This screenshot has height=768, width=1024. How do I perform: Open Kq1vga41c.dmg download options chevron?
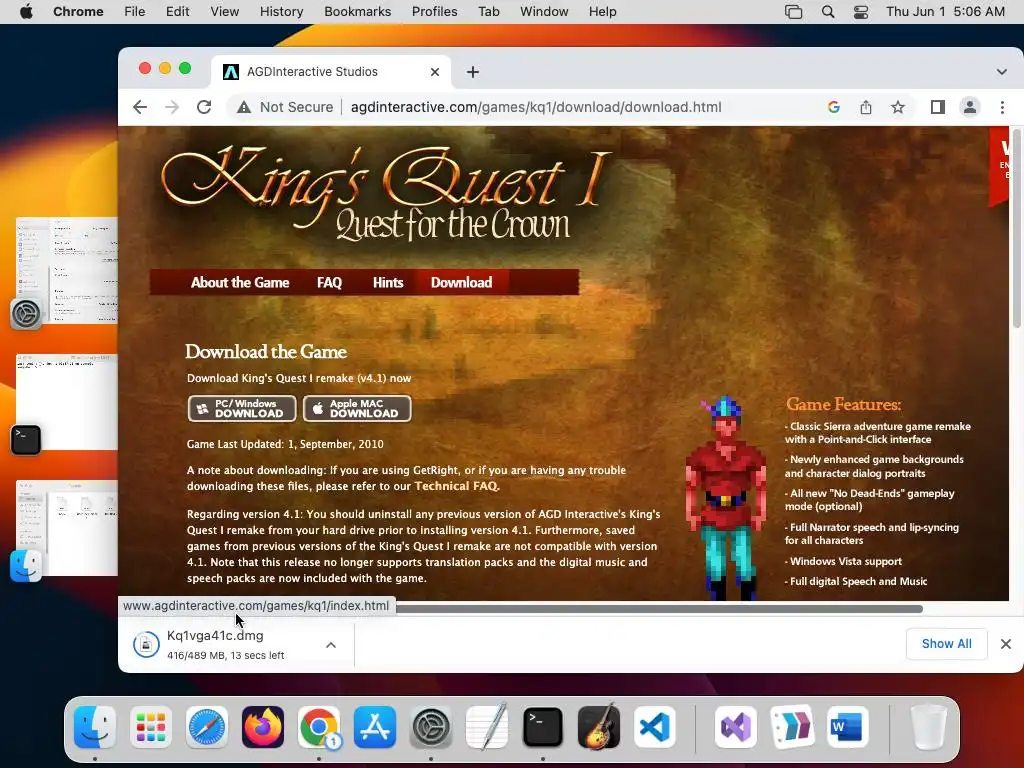[331, 645]
